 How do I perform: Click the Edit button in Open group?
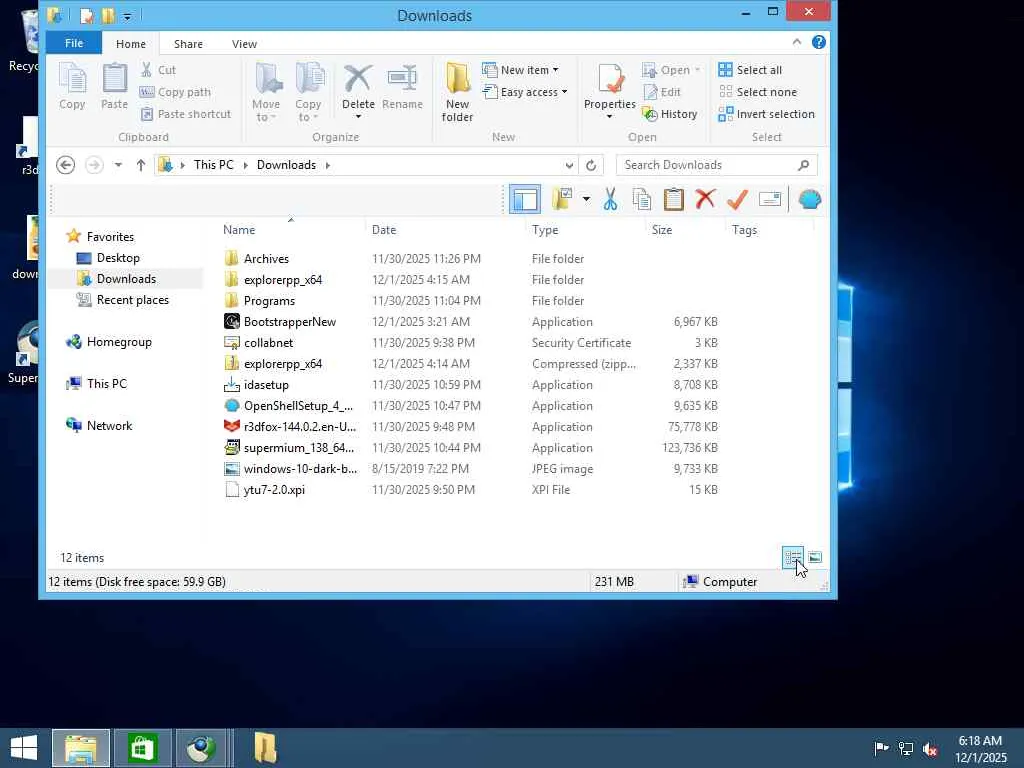[662, 92]
